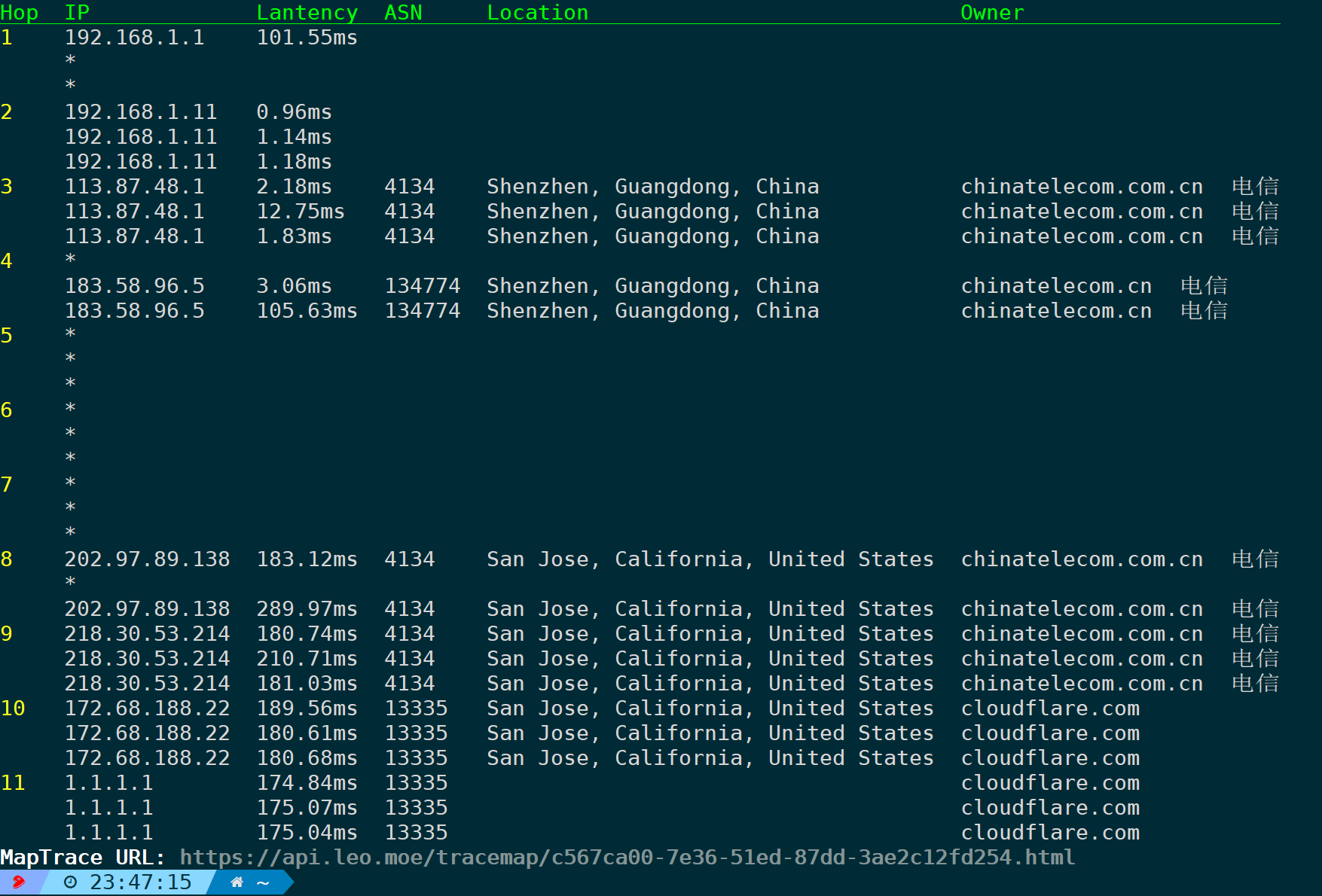1322x896 pixels.
Task: Select latency value 1.83ms
Action: coord(295,236)
